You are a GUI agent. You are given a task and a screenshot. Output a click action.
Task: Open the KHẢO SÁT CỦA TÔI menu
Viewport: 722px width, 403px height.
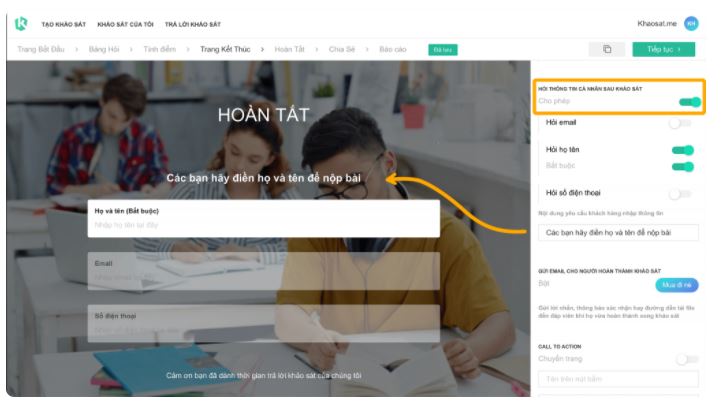[x=125, y=24]
